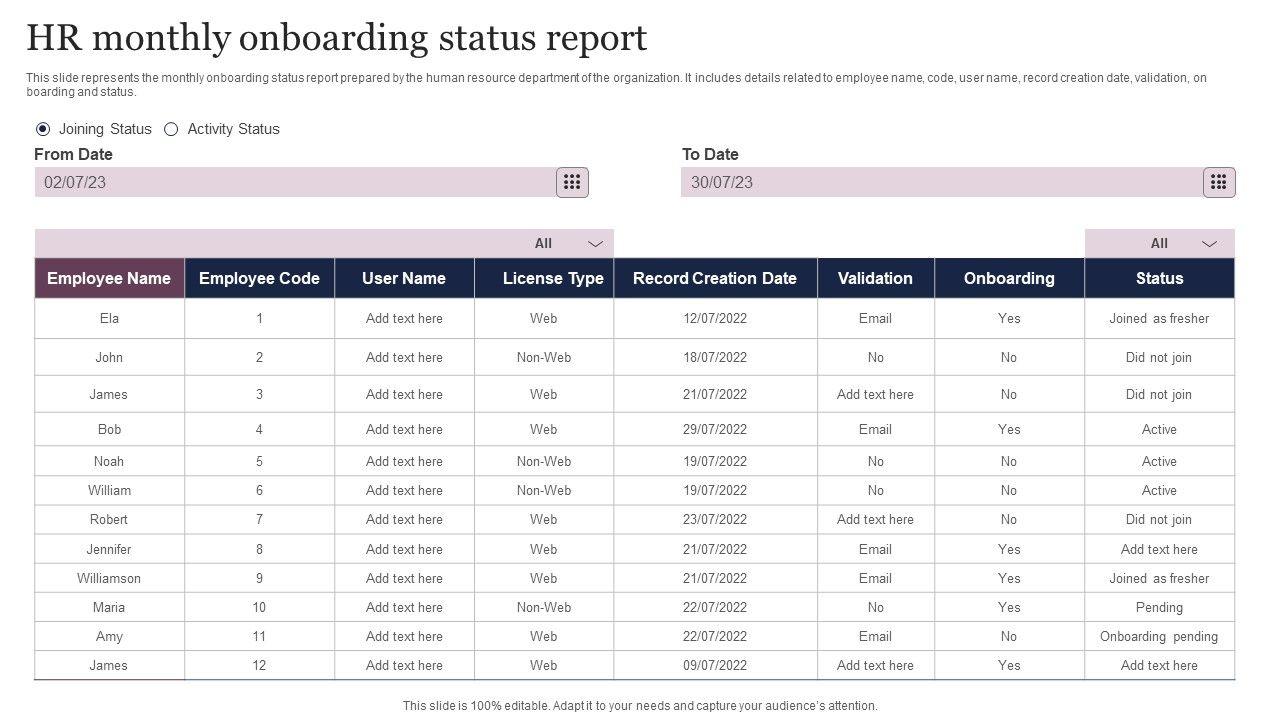Sort by the Record Creation Date header
The width and height of the screenshot is (1280, 720).
(x=715, y=278)
